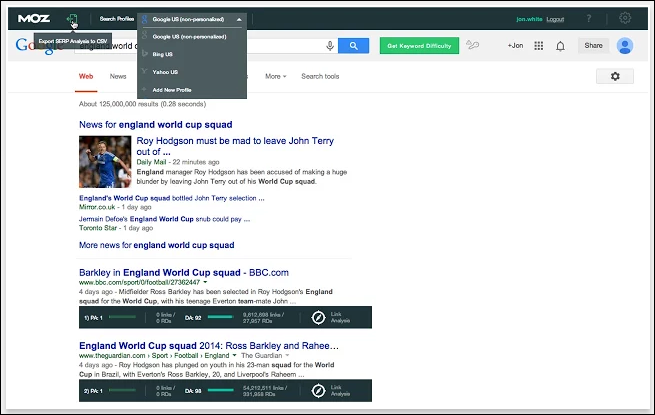Image resolution: width=655 pixels, height=415 pixels.
Task: Click 'Football' breadcrumb in Guardian URL
Action: 186,355
